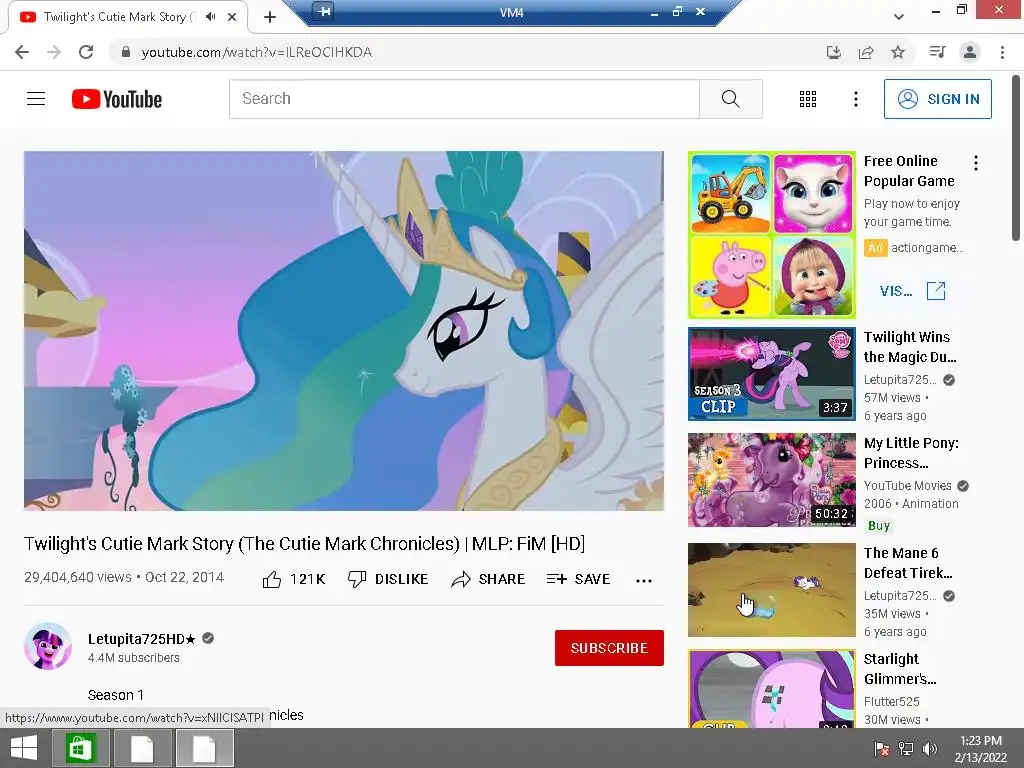Open the Letupita725HD★ channel name link
This screenshot has height=768, width=1024.
(142, 639)
